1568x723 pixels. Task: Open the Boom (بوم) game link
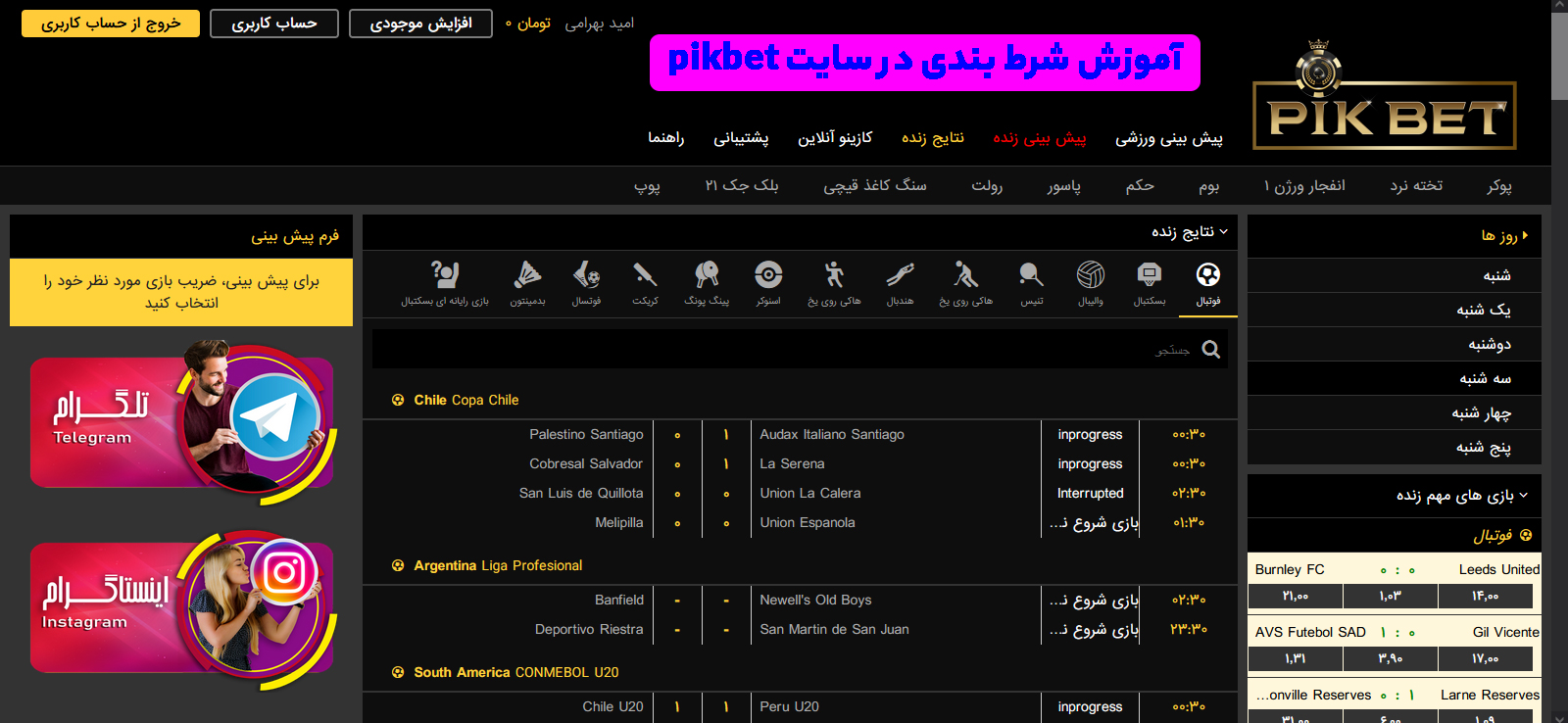1209,185
